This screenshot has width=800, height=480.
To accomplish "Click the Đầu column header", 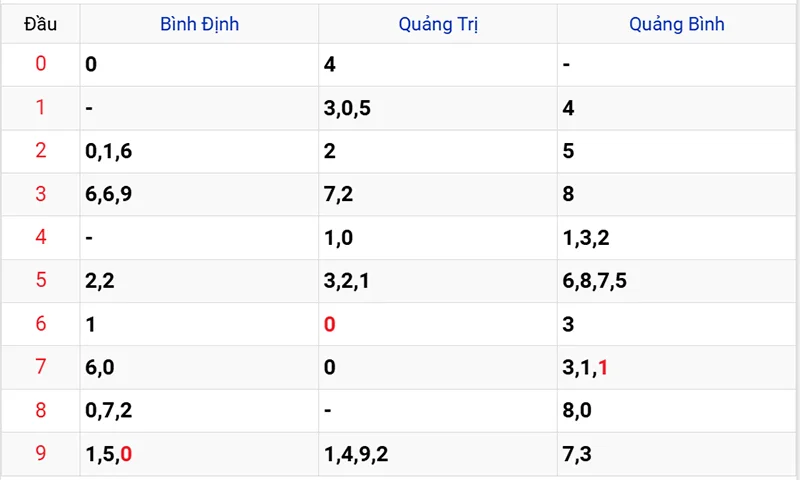I will click(40, 24).
